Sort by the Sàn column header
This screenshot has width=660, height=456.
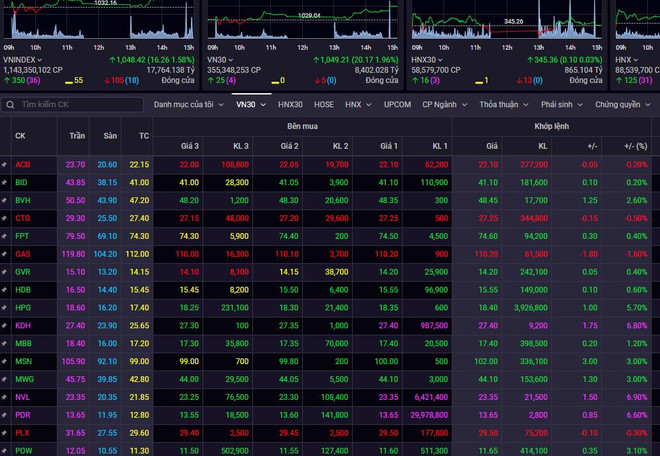pos(110,136)
